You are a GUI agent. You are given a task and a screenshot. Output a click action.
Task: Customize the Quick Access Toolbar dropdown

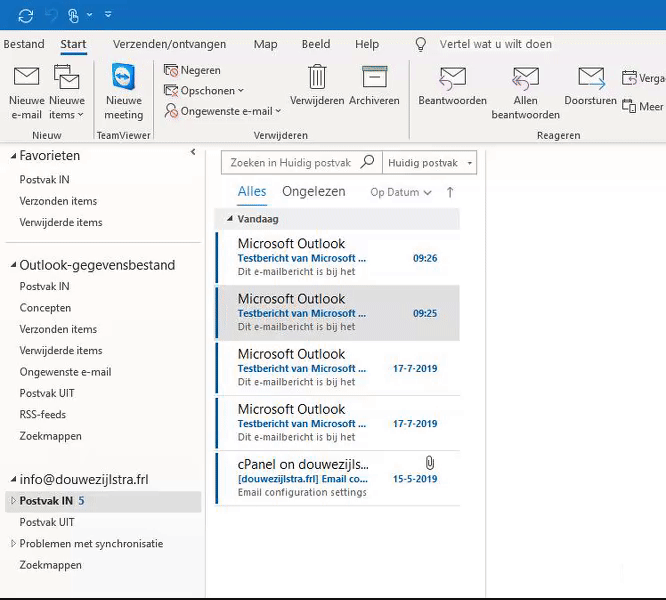click(108, 15)
